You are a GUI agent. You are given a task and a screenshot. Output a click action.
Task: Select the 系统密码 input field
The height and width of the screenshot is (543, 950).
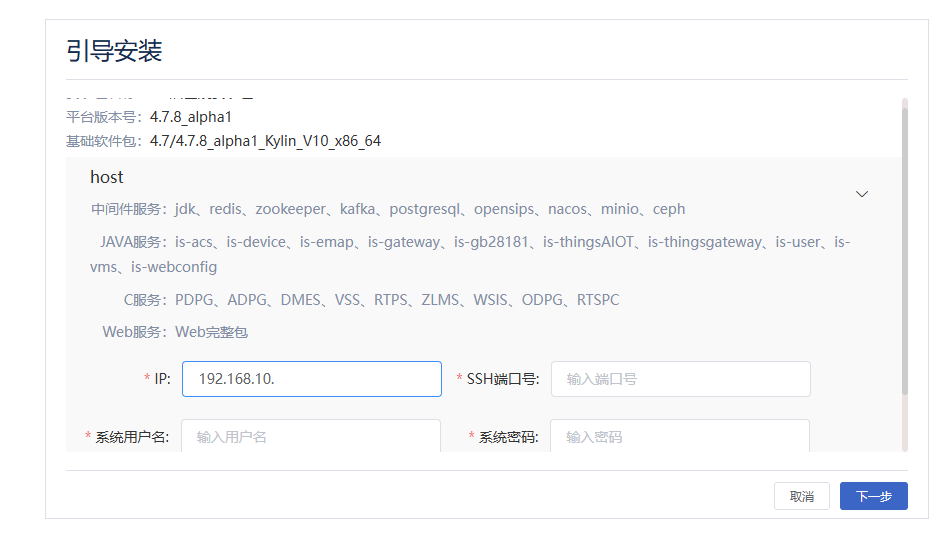pos(680,436)
